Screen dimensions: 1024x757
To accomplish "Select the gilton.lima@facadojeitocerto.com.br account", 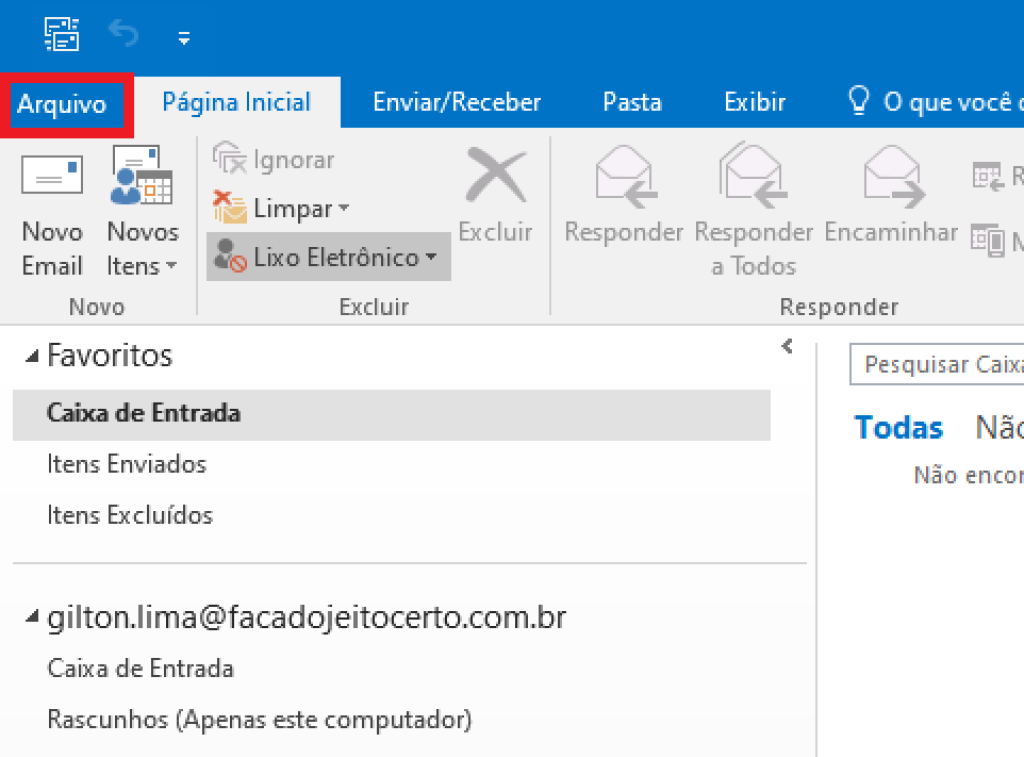I will (307, 617).
